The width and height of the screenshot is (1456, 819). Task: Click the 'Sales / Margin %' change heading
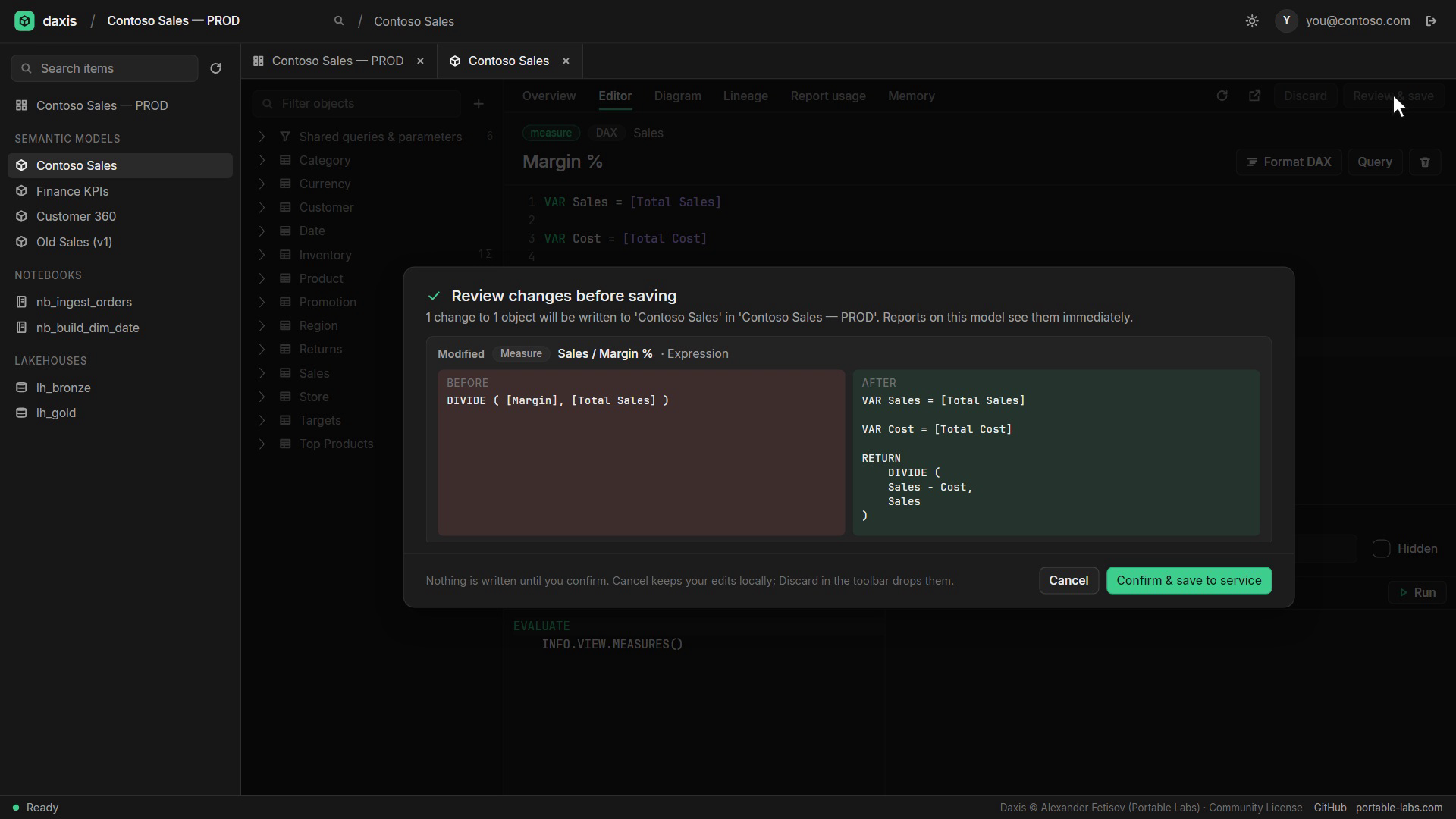[605, 354]
